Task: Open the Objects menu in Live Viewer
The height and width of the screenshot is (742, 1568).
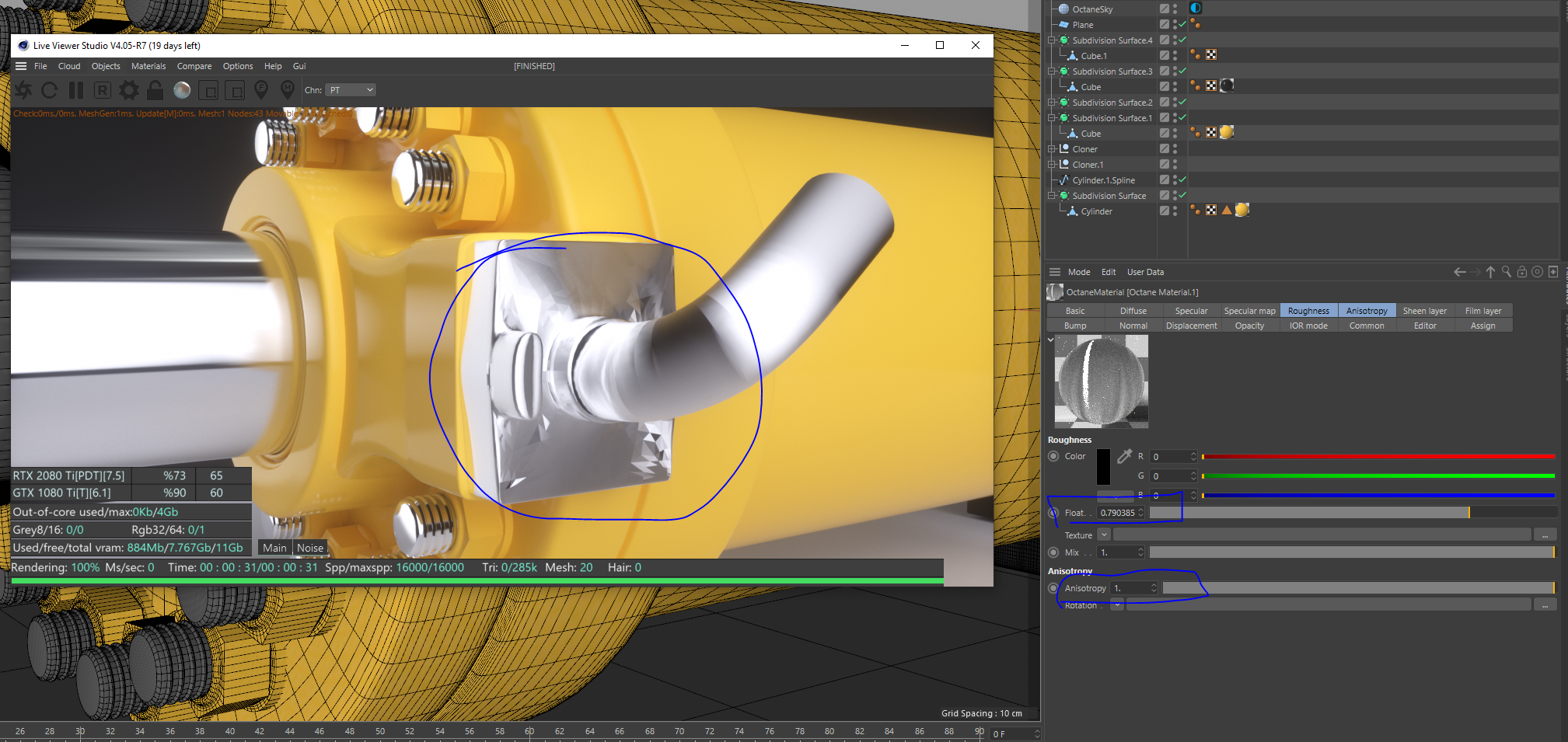Action: pyautogui.click(x=106, y=66)
